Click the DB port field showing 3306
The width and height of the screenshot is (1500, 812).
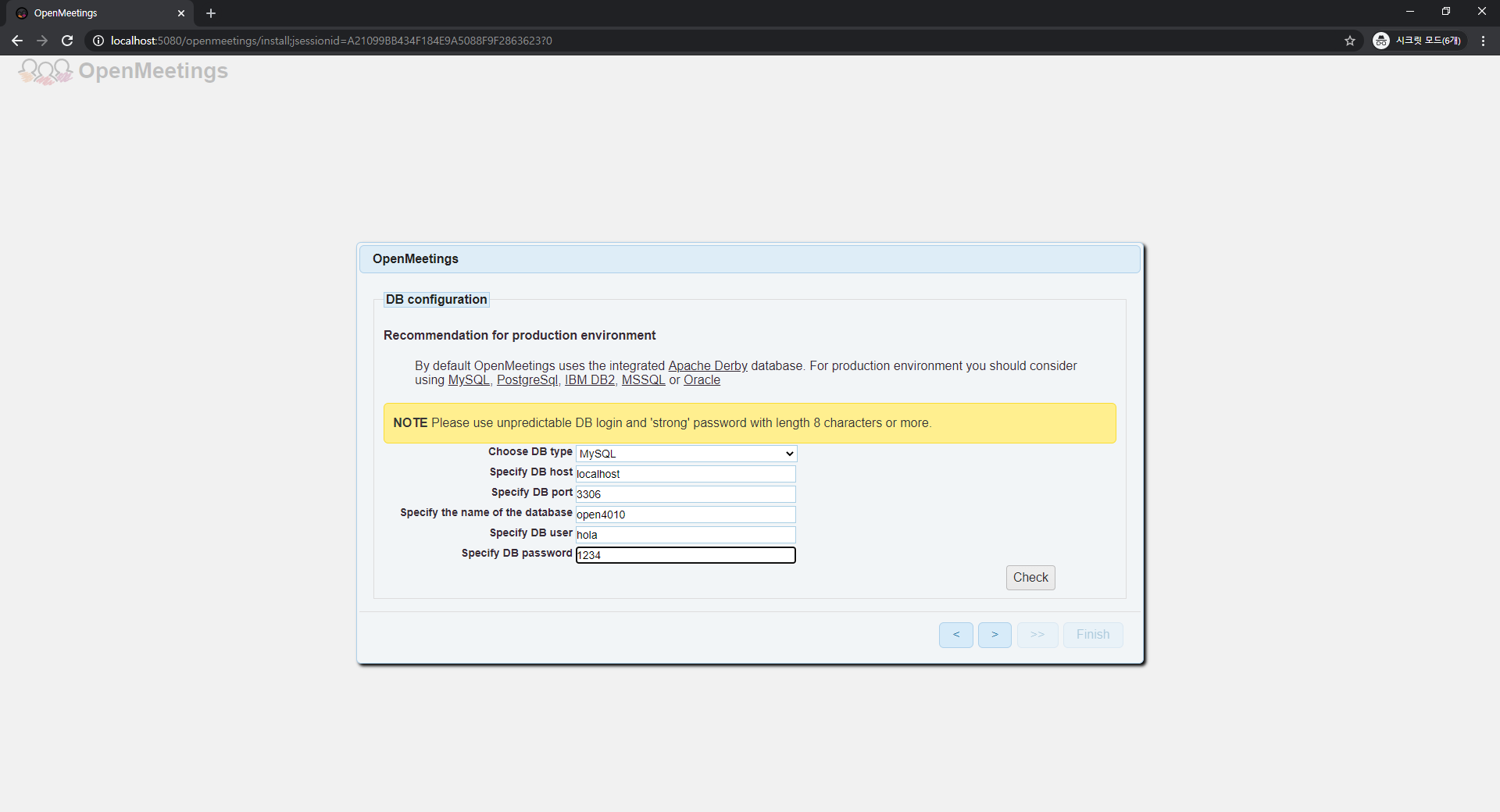[x=686, y=494]
